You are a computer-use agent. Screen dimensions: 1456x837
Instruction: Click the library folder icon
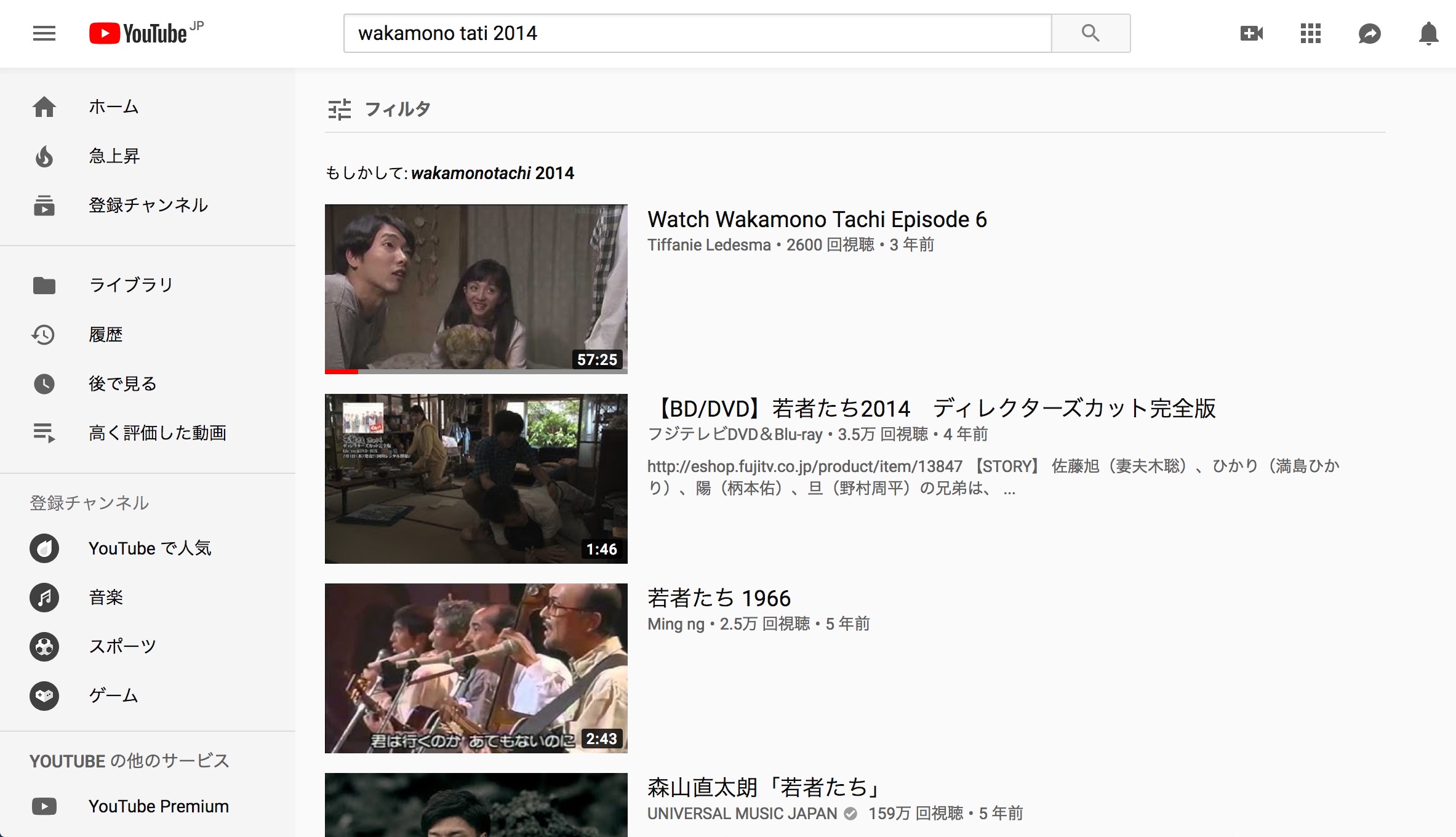44,286
